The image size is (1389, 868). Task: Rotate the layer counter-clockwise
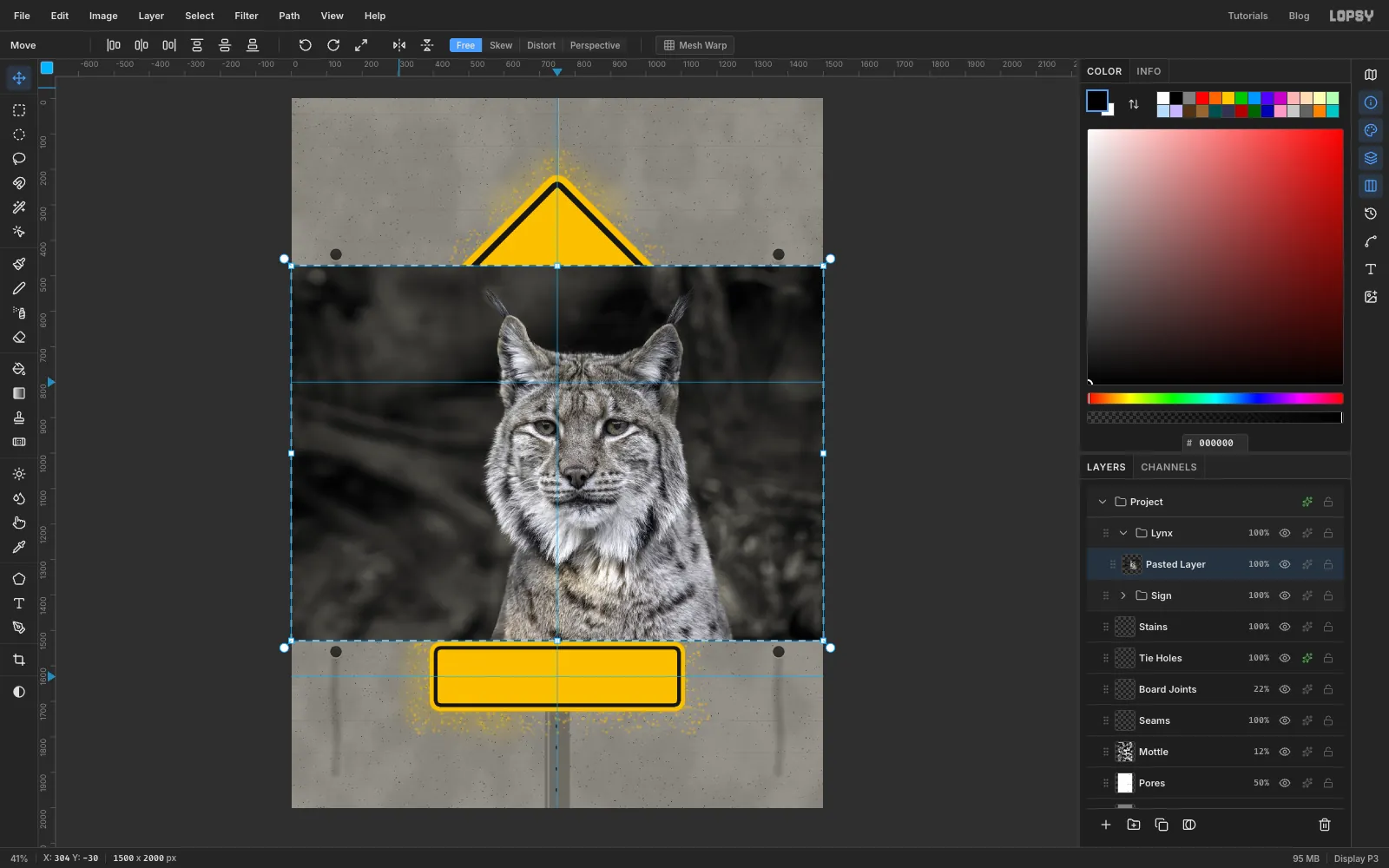pyautogui.click(x=305, y=45)
